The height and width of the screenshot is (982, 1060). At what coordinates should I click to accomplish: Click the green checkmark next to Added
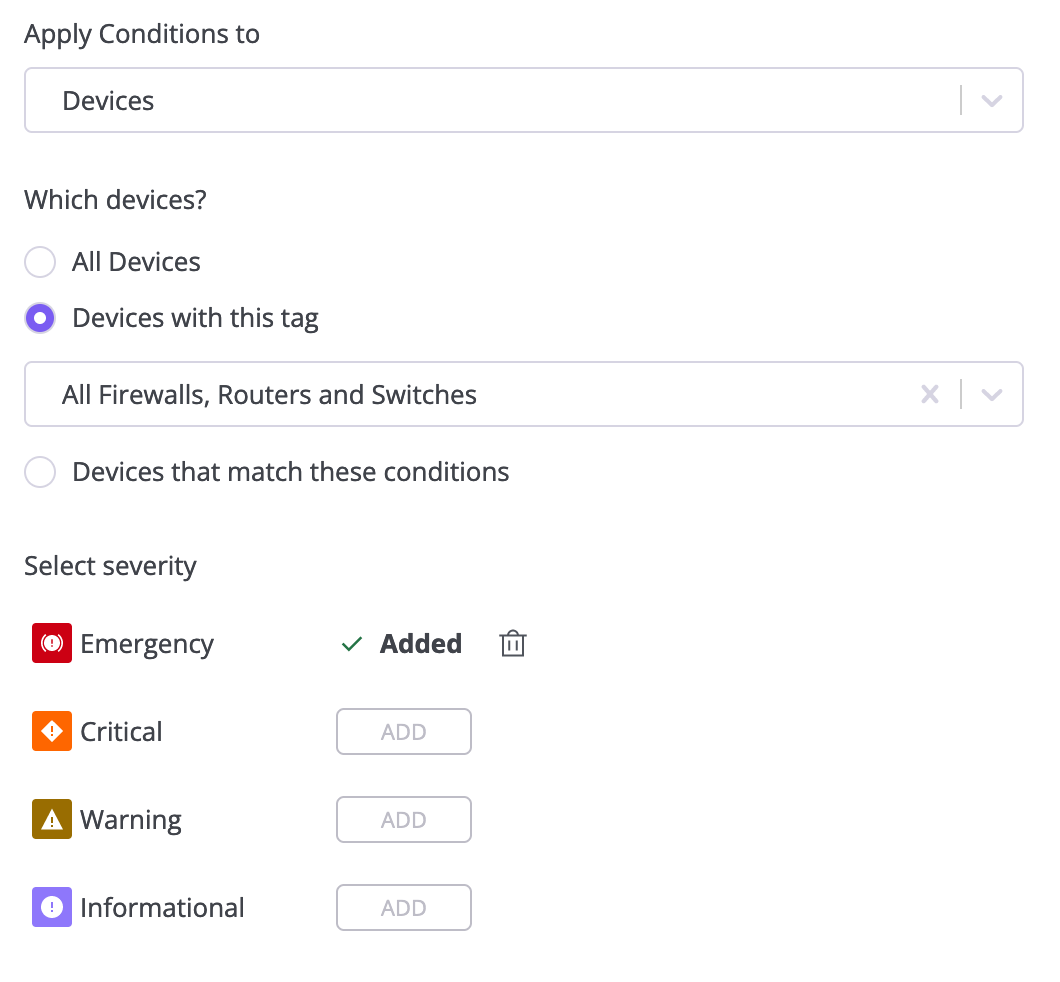pos(352,644)
